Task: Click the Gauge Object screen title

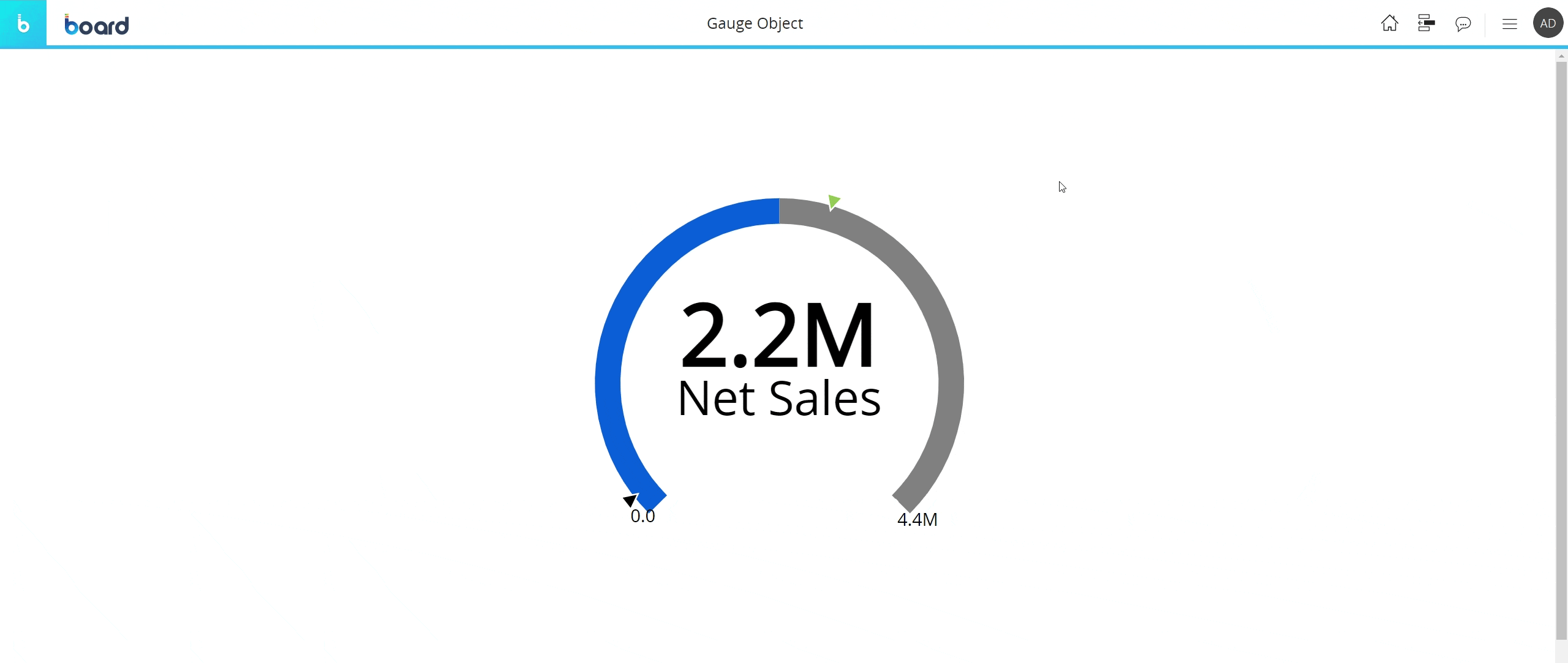Action: pyautogui.click(x=755, y=23)
